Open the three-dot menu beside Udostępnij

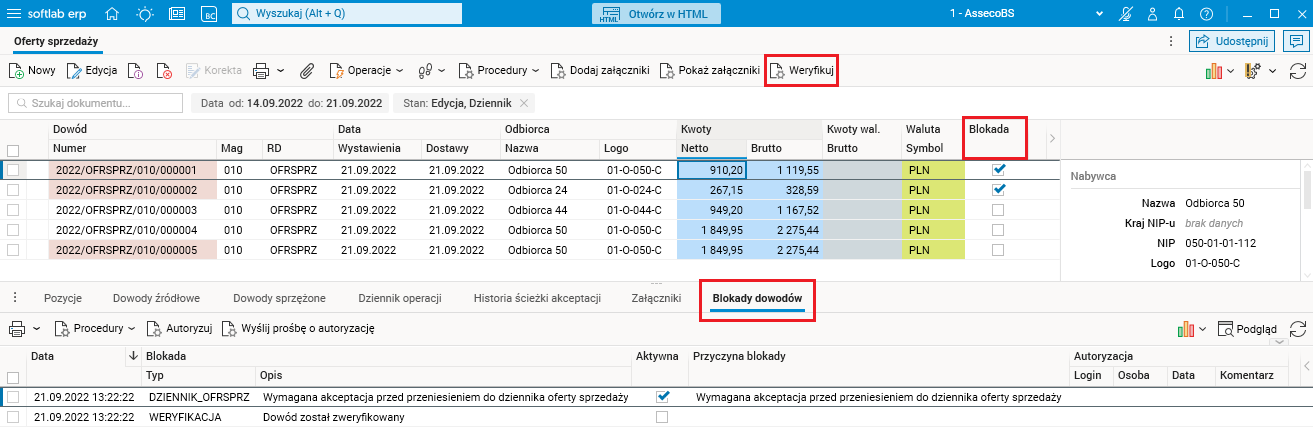(1171, 41)
